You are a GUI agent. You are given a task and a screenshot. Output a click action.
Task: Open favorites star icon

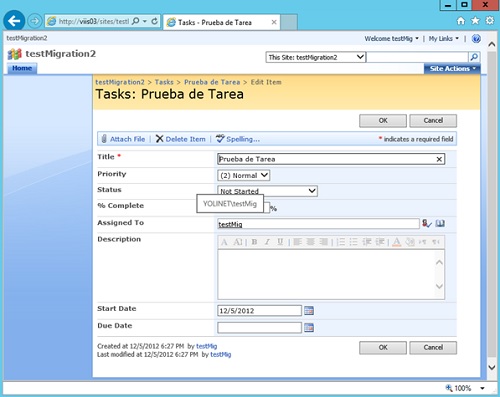[x=475, y=21]
